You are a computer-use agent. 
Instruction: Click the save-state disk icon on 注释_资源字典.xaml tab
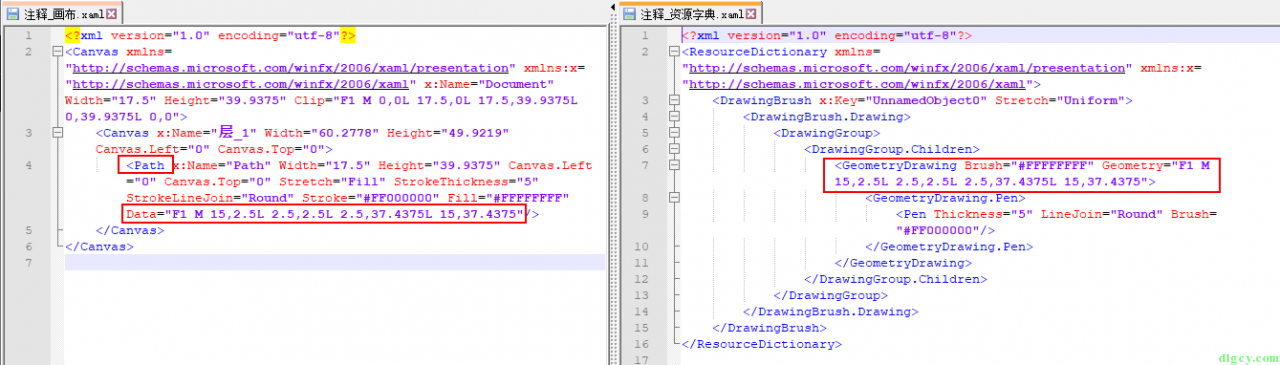629,14
